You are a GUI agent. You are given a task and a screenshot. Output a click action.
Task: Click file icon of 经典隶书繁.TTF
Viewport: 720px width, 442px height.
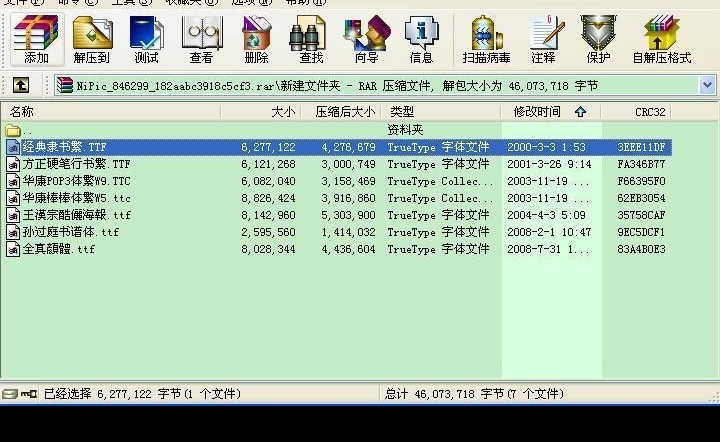[x=13, y=147]
